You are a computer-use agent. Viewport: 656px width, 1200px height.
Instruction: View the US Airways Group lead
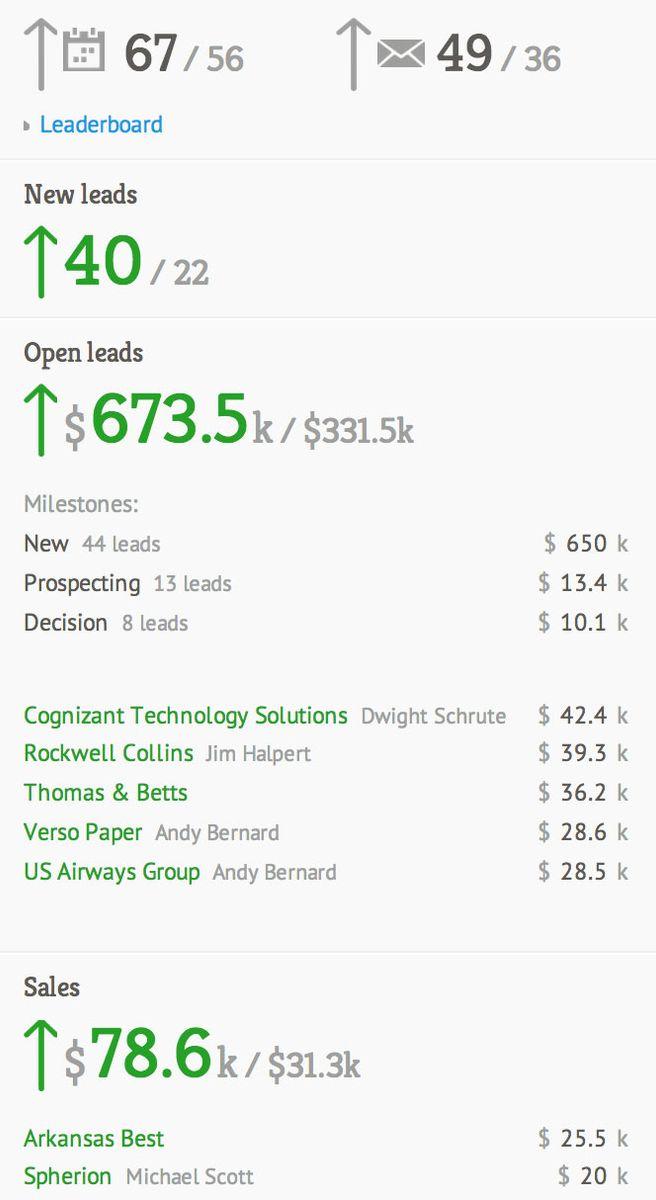click(x=112, y=871)
